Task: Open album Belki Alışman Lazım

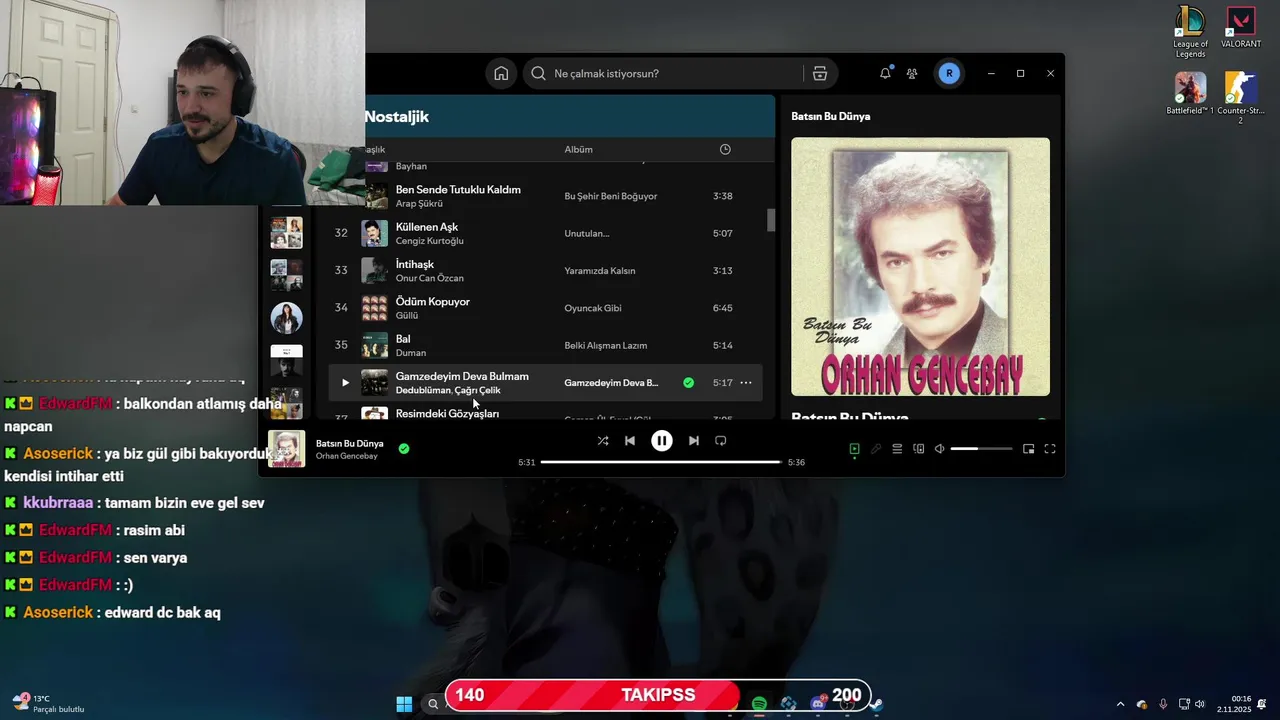Action: 606,345
